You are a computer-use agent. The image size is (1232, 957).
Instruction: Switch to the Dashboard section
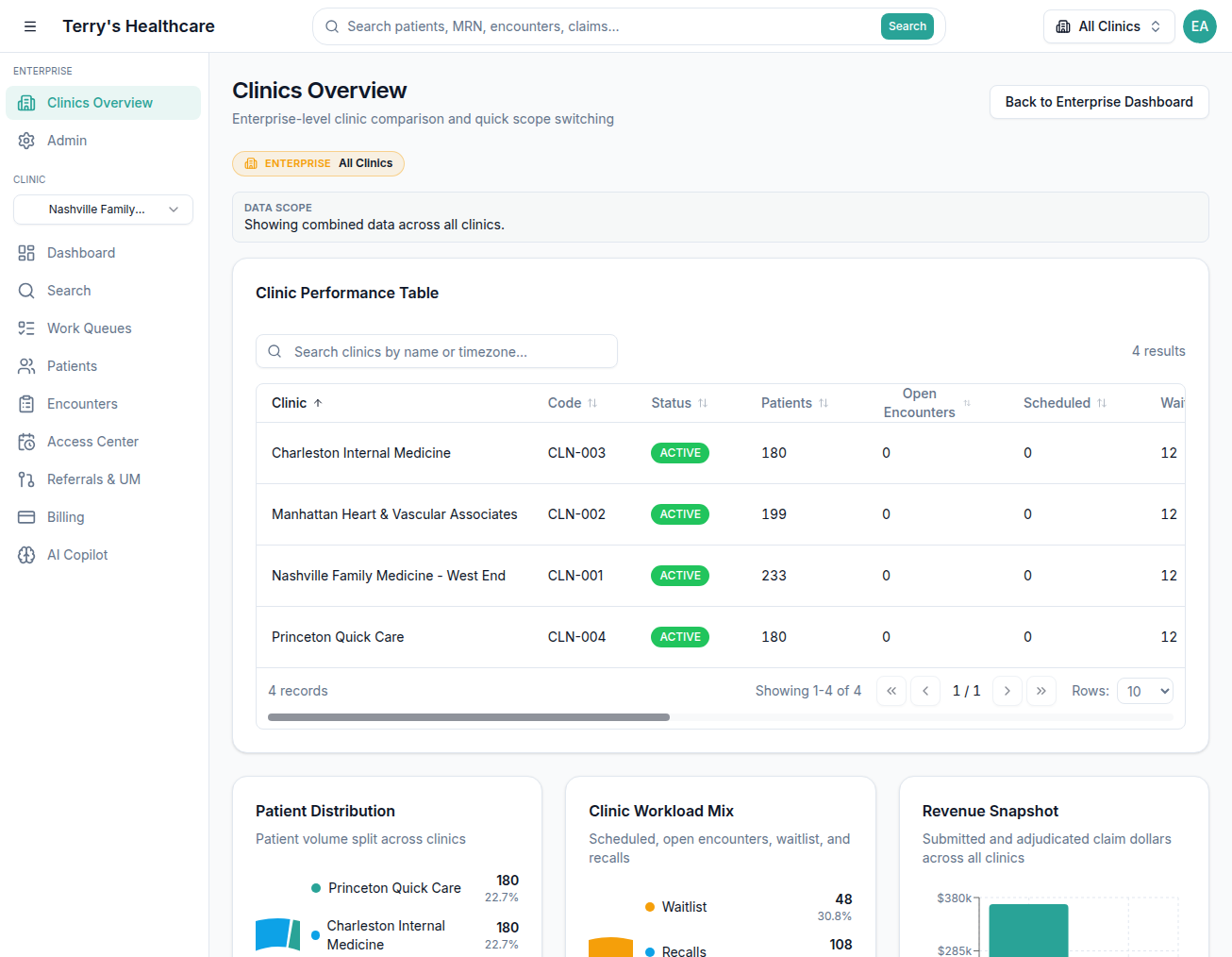click(83, 252)
